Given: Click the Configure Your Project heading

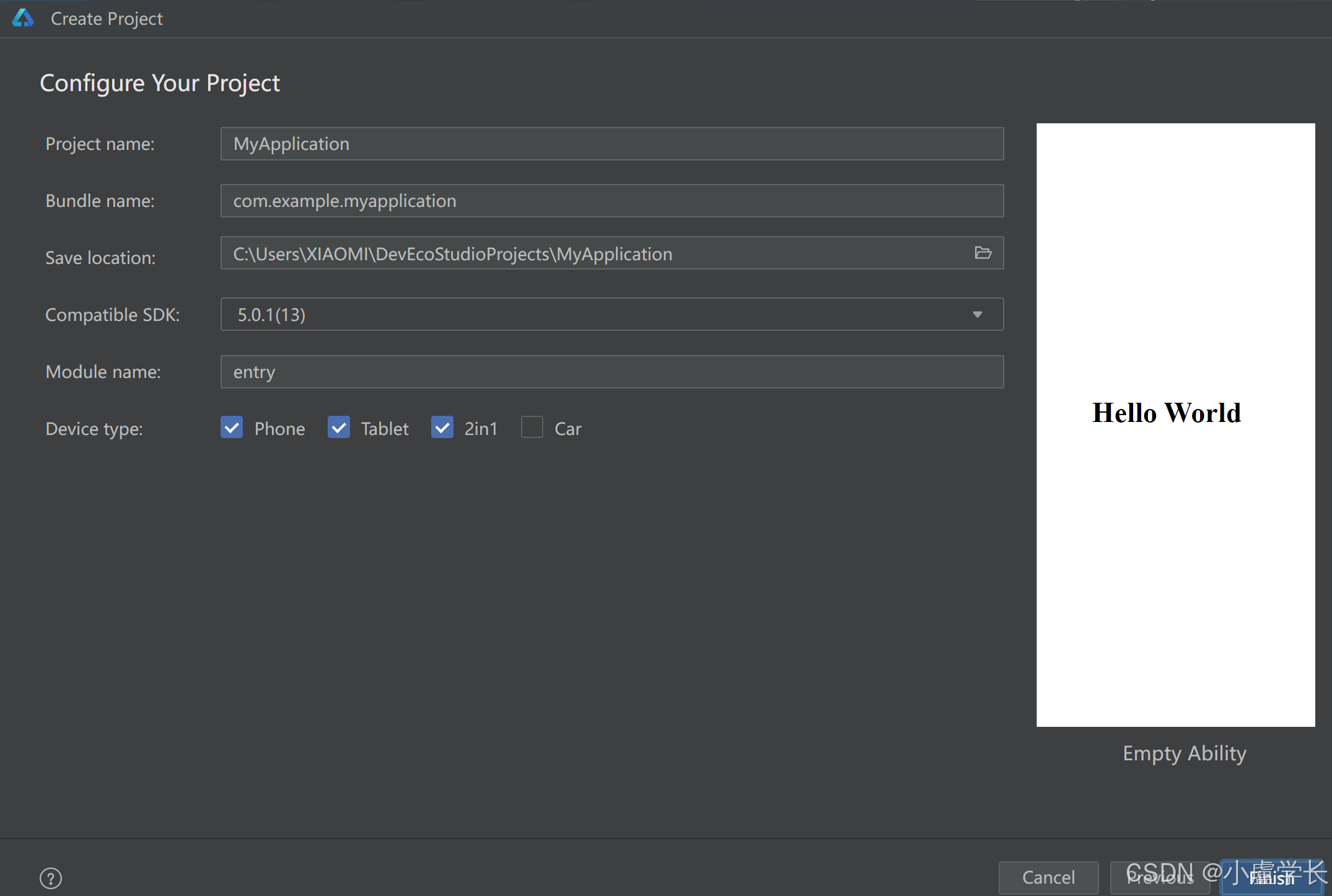Looking at the screenshot, I should point(160,83).
